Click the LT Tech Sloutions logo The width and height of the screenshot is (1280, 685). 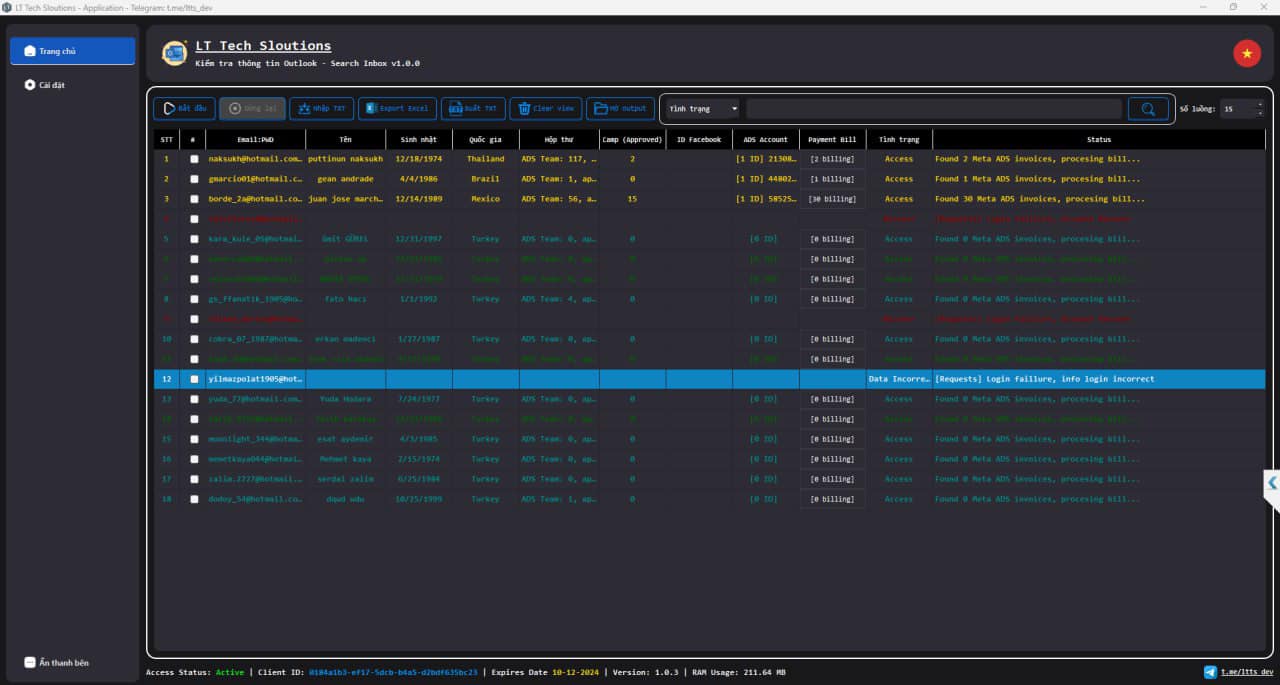[x=175, y=53]
